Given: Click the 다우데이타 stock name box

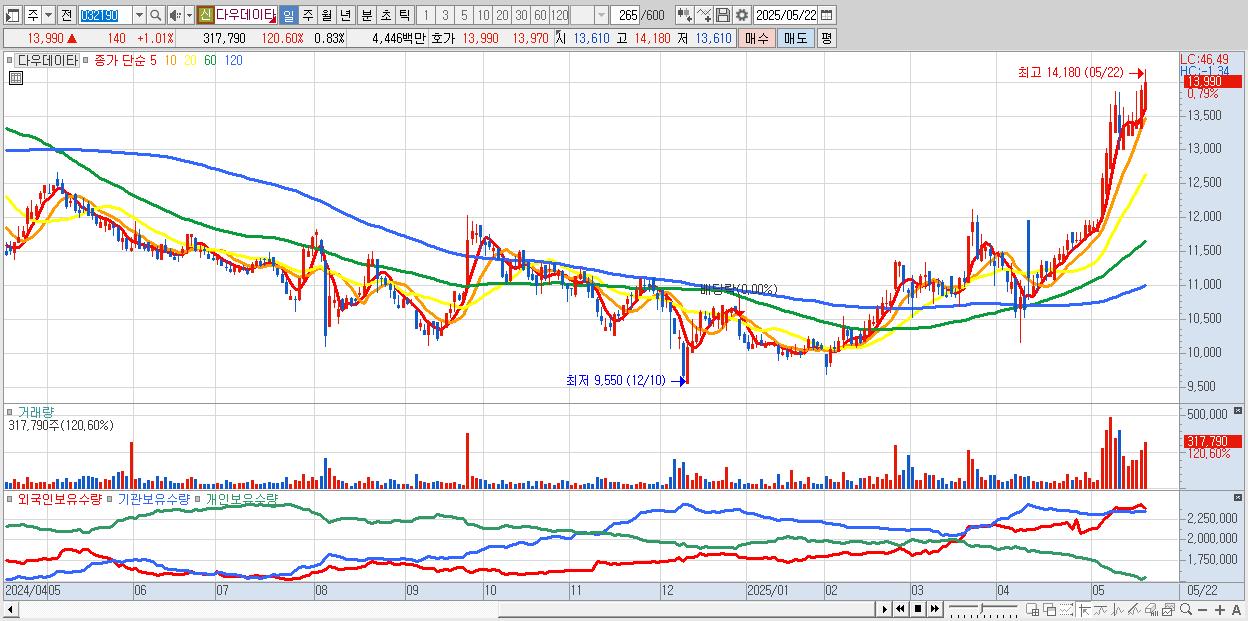Looking at the screenshot, I should pos(245,15).
